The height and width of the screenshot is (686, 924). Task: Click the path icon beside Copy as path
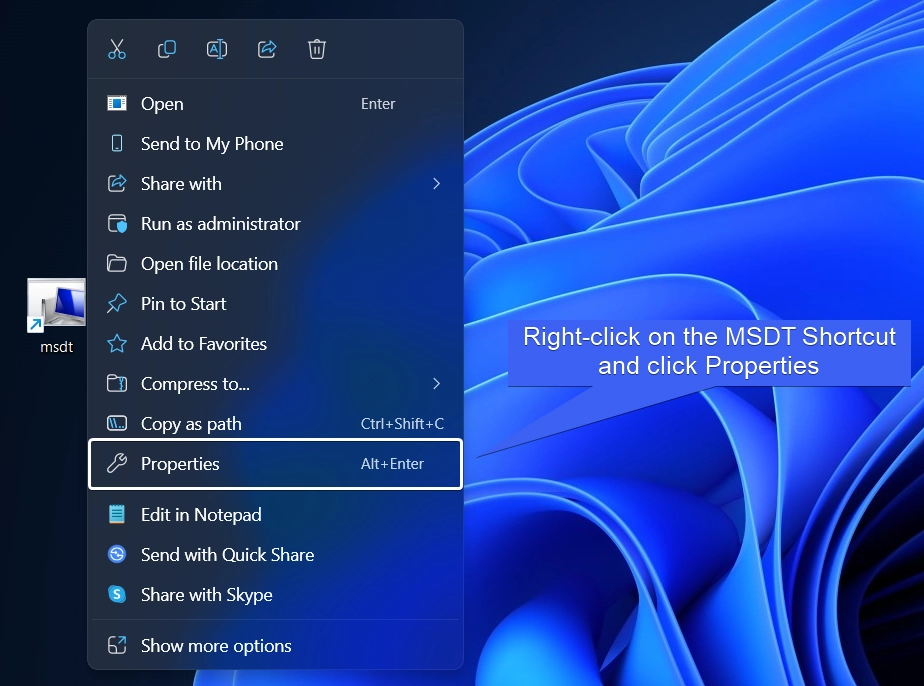[x=117, y=423]
